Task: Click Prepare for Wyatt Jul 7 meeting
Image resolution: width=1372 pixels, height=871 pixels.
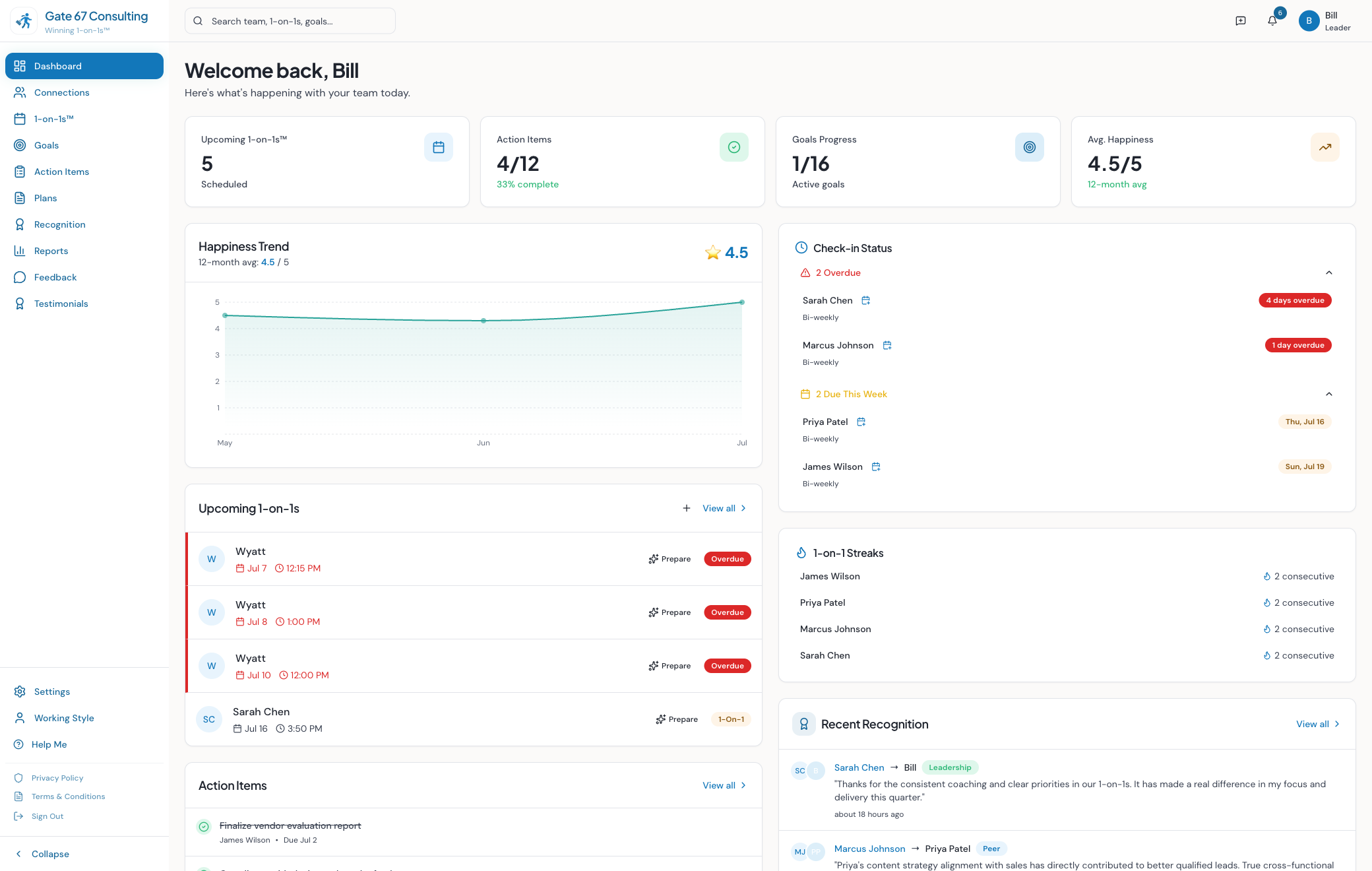Action: point(670,559)
